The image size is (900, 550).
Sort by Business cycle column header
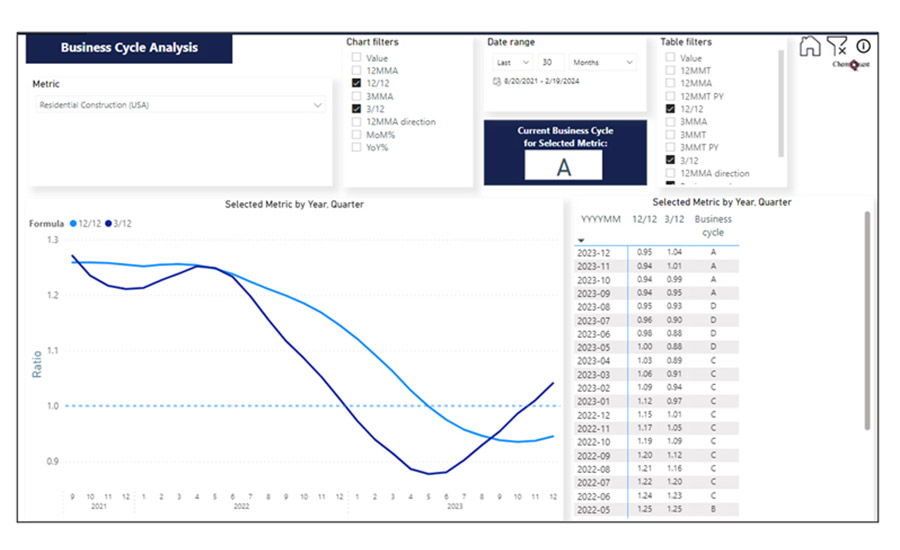coord(713,225)
